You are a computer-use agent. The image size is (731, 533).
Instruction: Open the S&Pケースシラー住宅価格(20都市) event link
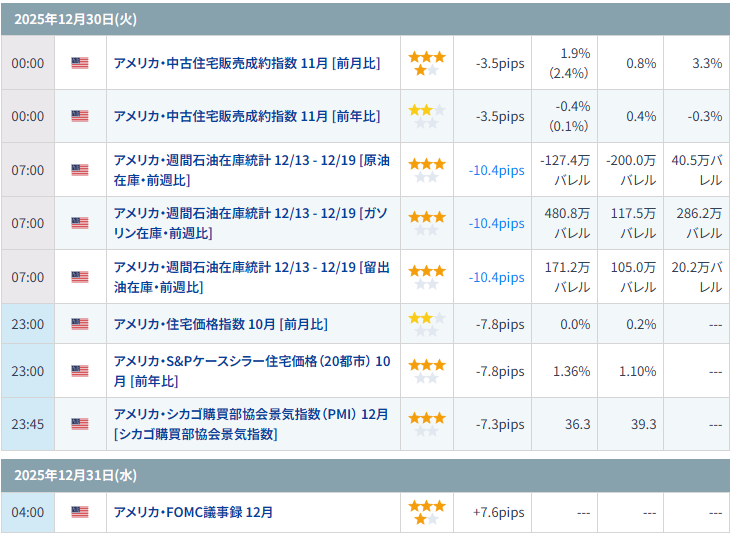coord(251,371)
